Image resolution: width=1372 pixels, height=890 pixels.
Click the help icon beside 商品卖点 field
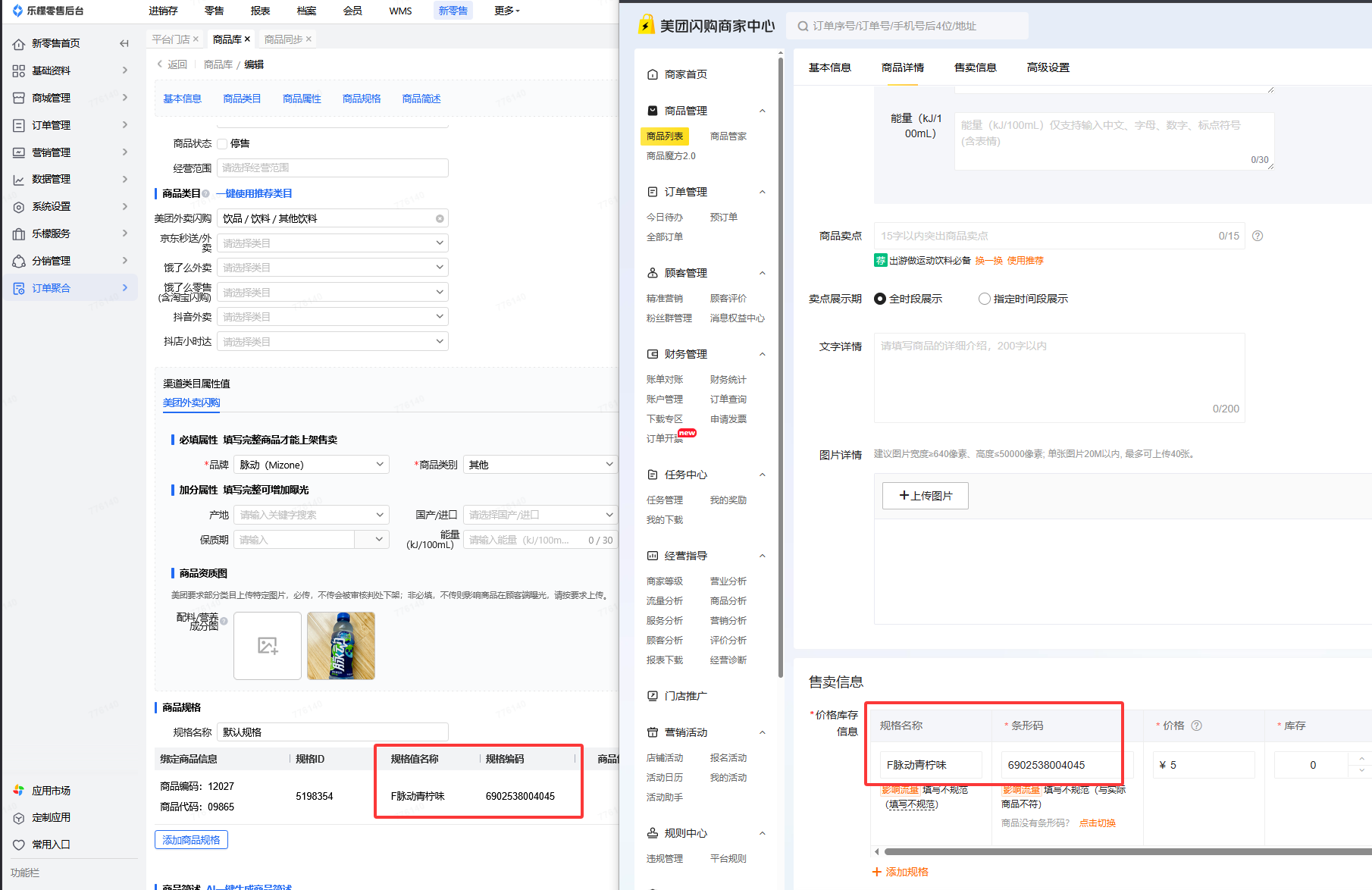[x=1258, y=236]
